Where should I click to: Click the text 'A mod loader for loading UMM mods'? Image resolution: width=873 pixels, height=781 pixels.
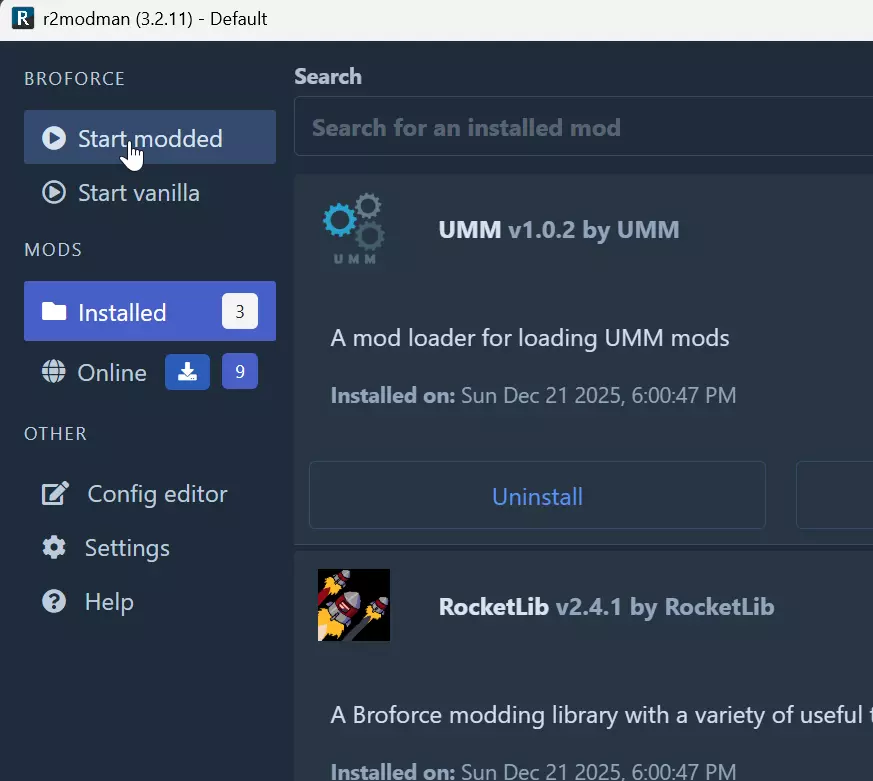click(529, 338)
